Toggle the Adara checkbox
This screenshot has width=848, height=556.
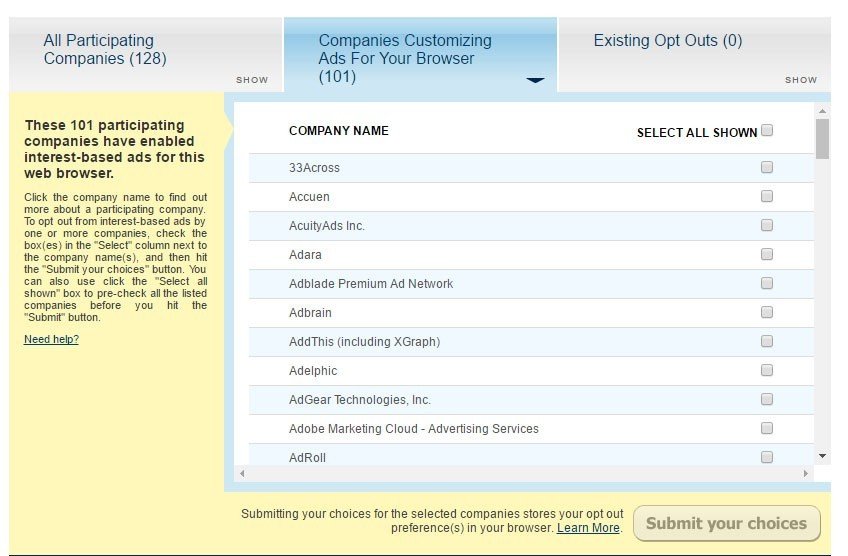coord(767,254)
